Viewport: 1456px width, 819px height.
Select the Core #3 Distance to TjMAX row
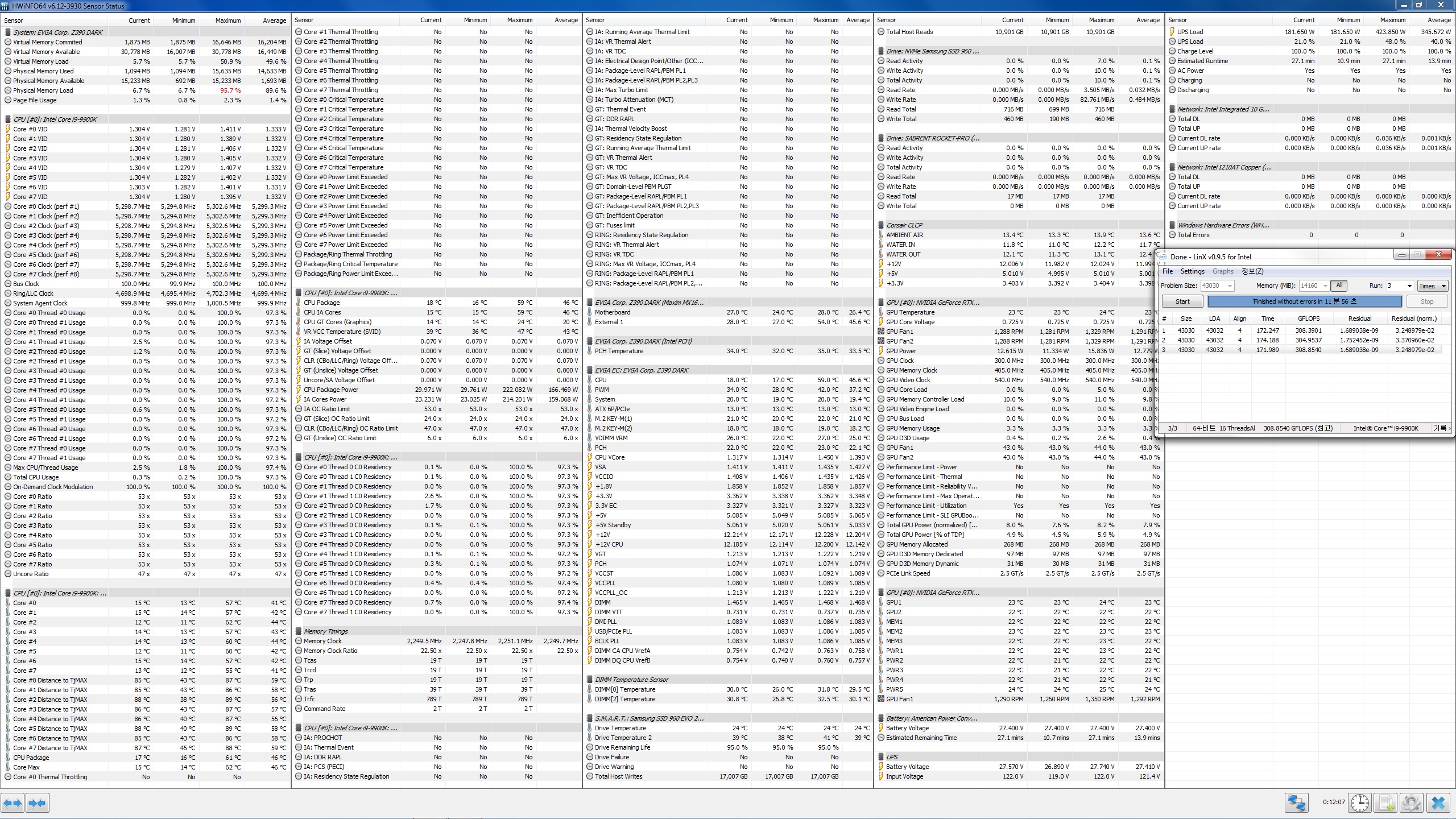(146, 709)
